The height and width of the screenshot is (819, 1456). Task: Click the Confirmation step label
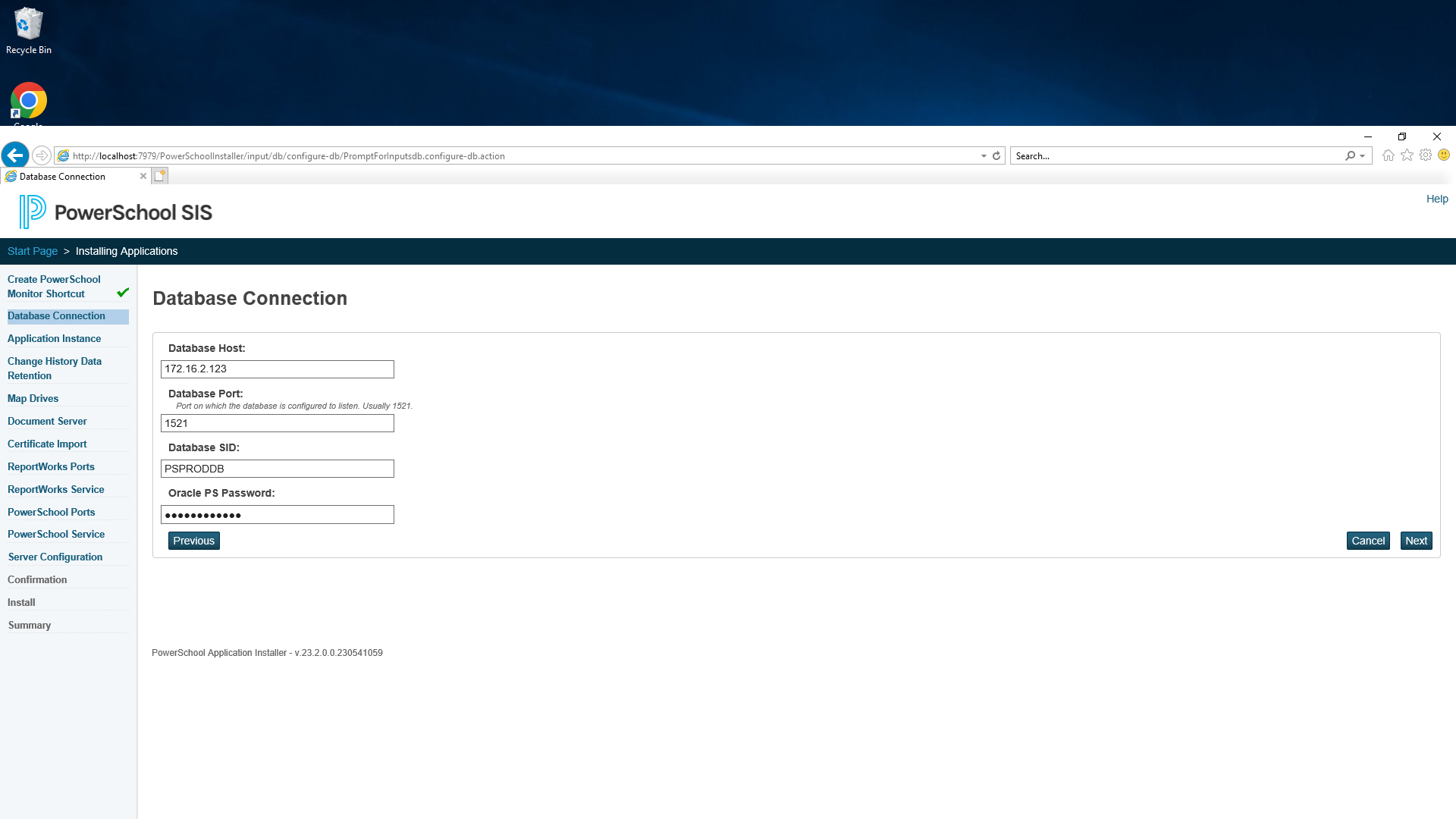tap(37, 580)
